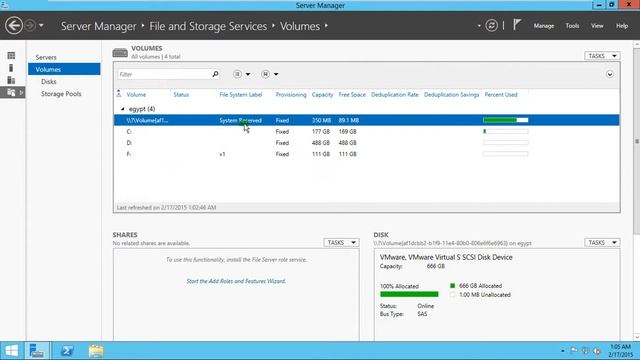Open the Shares TASKS dropdown
Screen dimensions: 640x360
tap(341, 243)
